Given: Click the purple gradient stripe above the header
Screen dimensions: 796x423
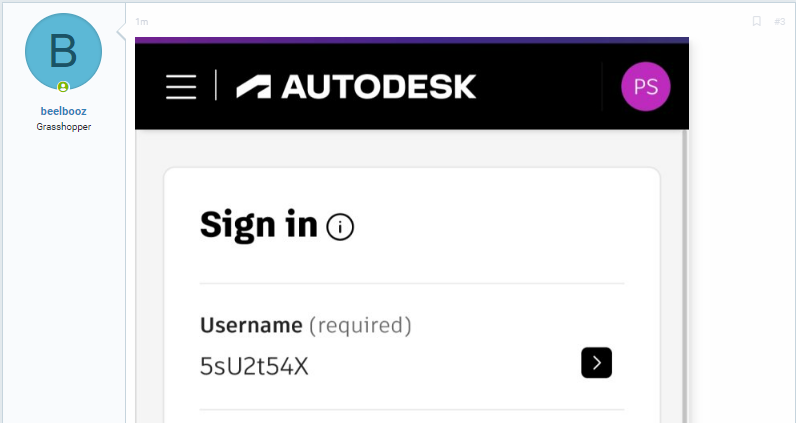Looking at the screenshot, I should pyautogui.click(x=412, y=40).
